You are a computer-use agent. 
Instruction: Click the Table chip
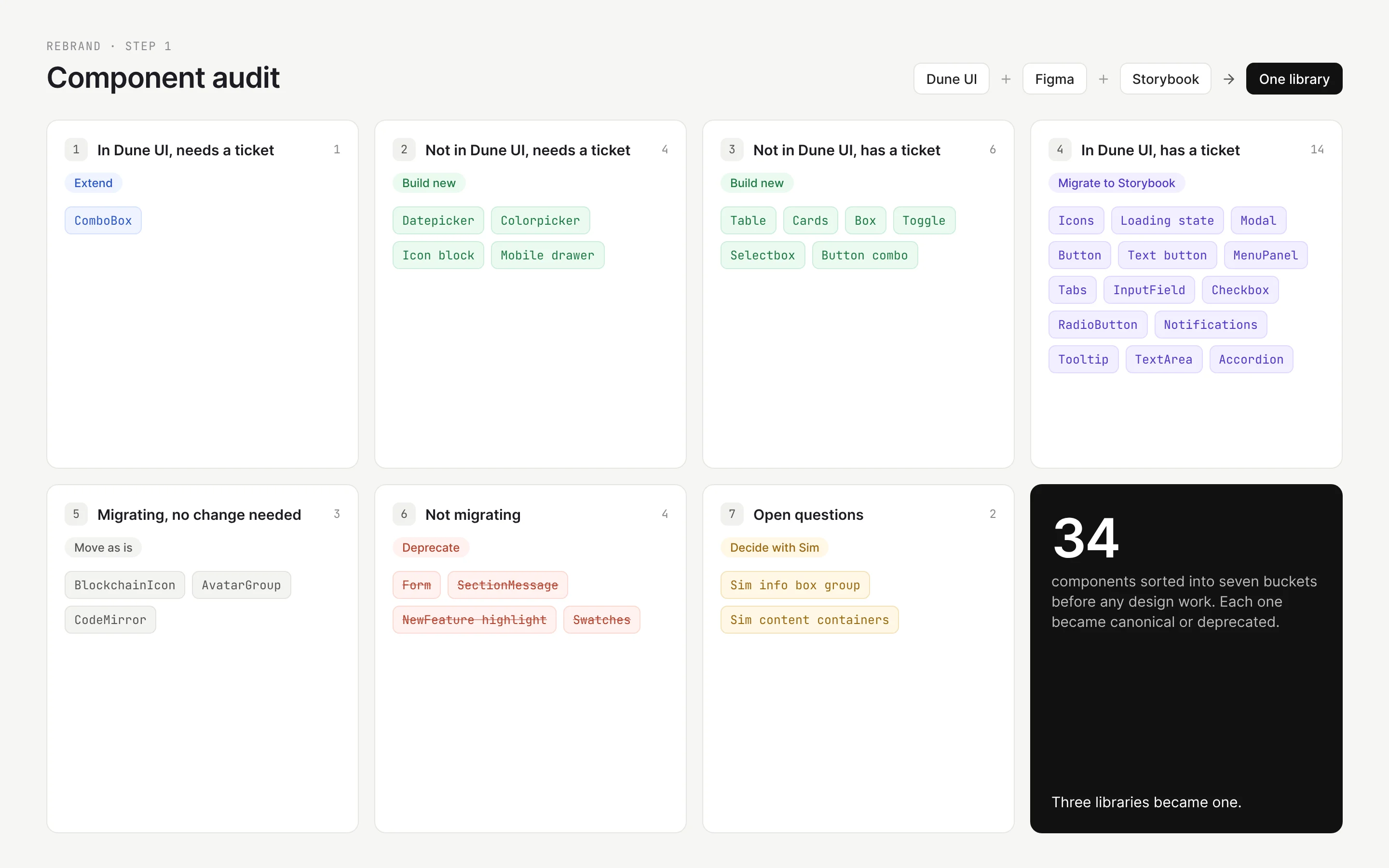pyautogui.click(x=748, y=220)
